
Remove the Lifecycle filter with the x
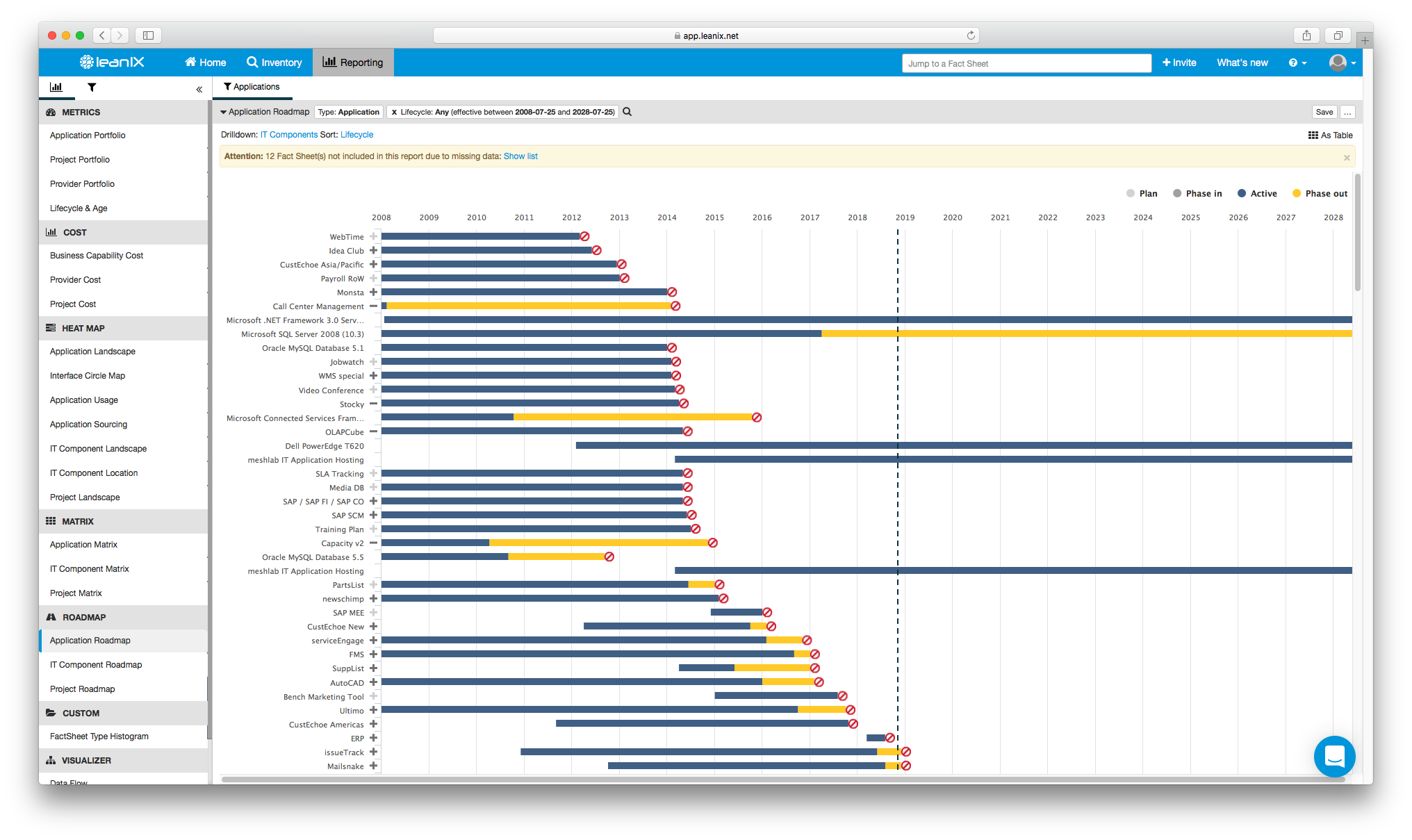point(394,112)
